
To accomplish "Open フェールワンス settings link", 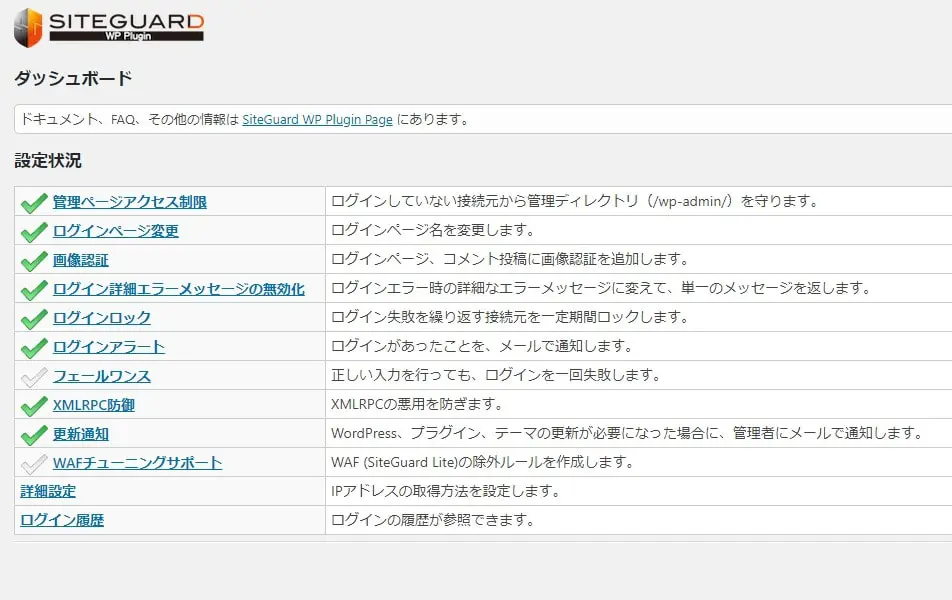I will [102, 376].
